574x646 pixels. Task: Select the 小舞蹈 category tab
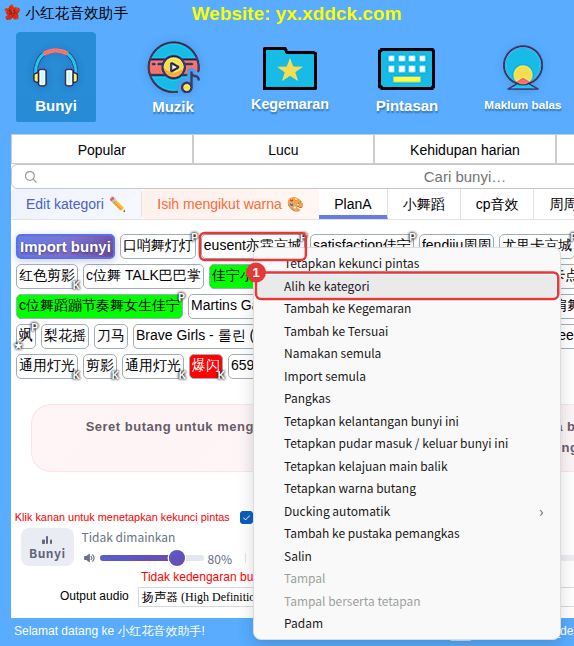pos(424,204)
